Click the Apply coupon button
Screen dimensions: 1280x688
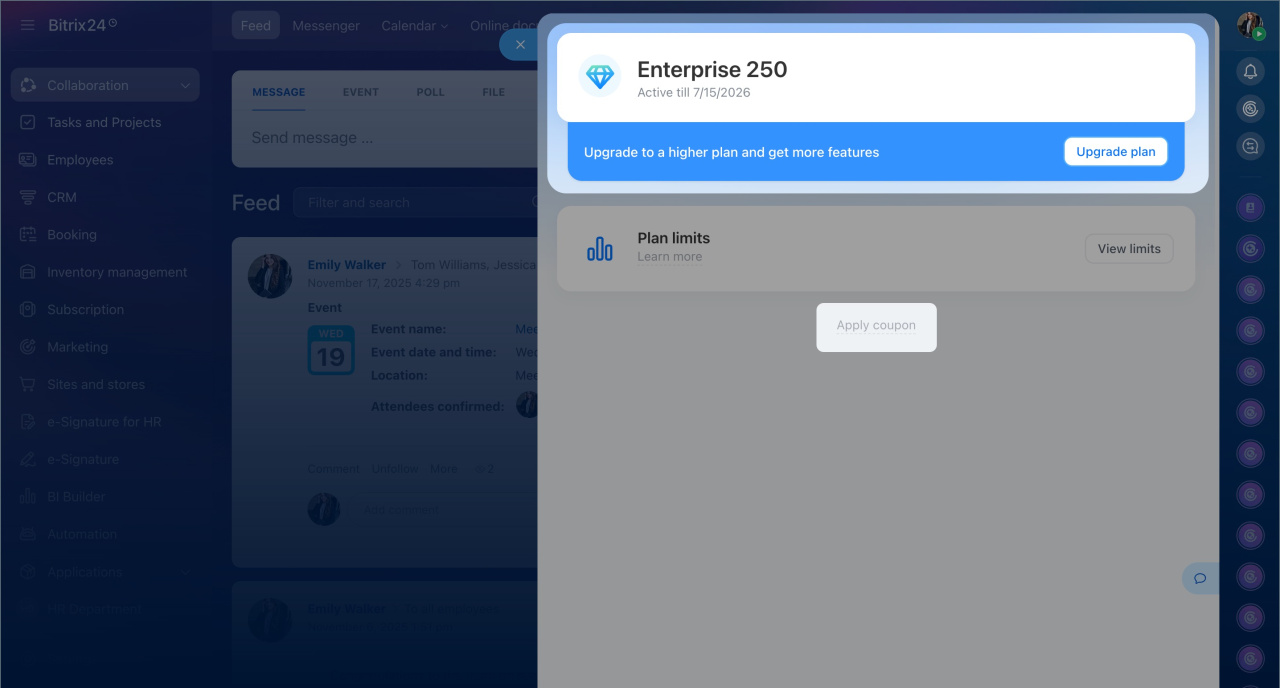pos(876,326)
